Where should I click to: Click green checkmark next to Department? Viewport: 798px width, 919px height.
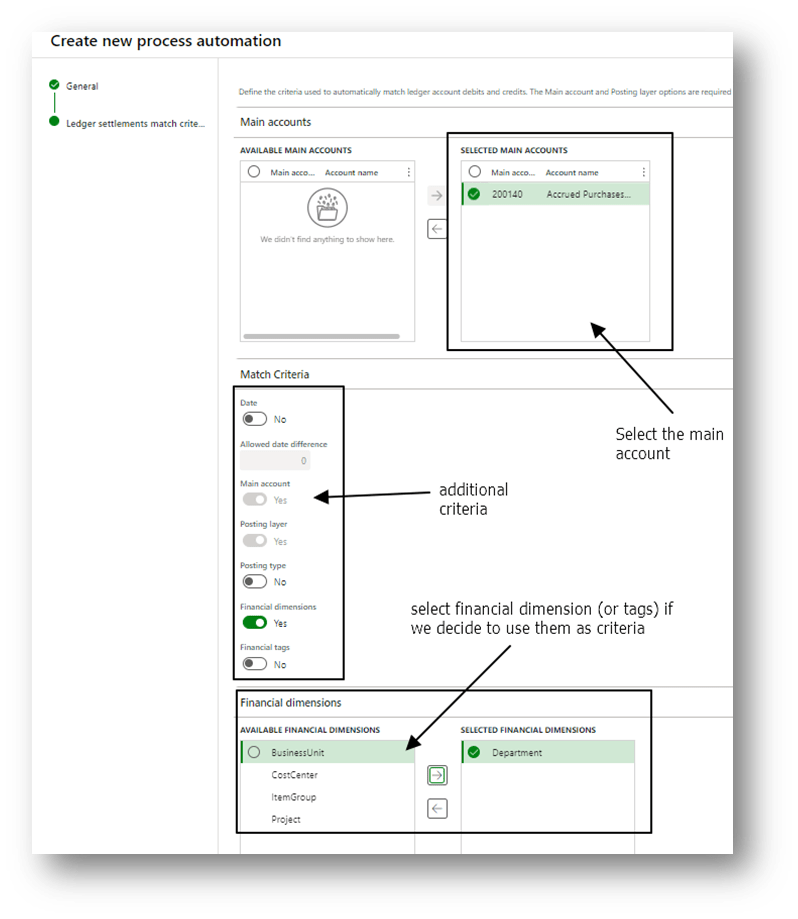(474, 753)
